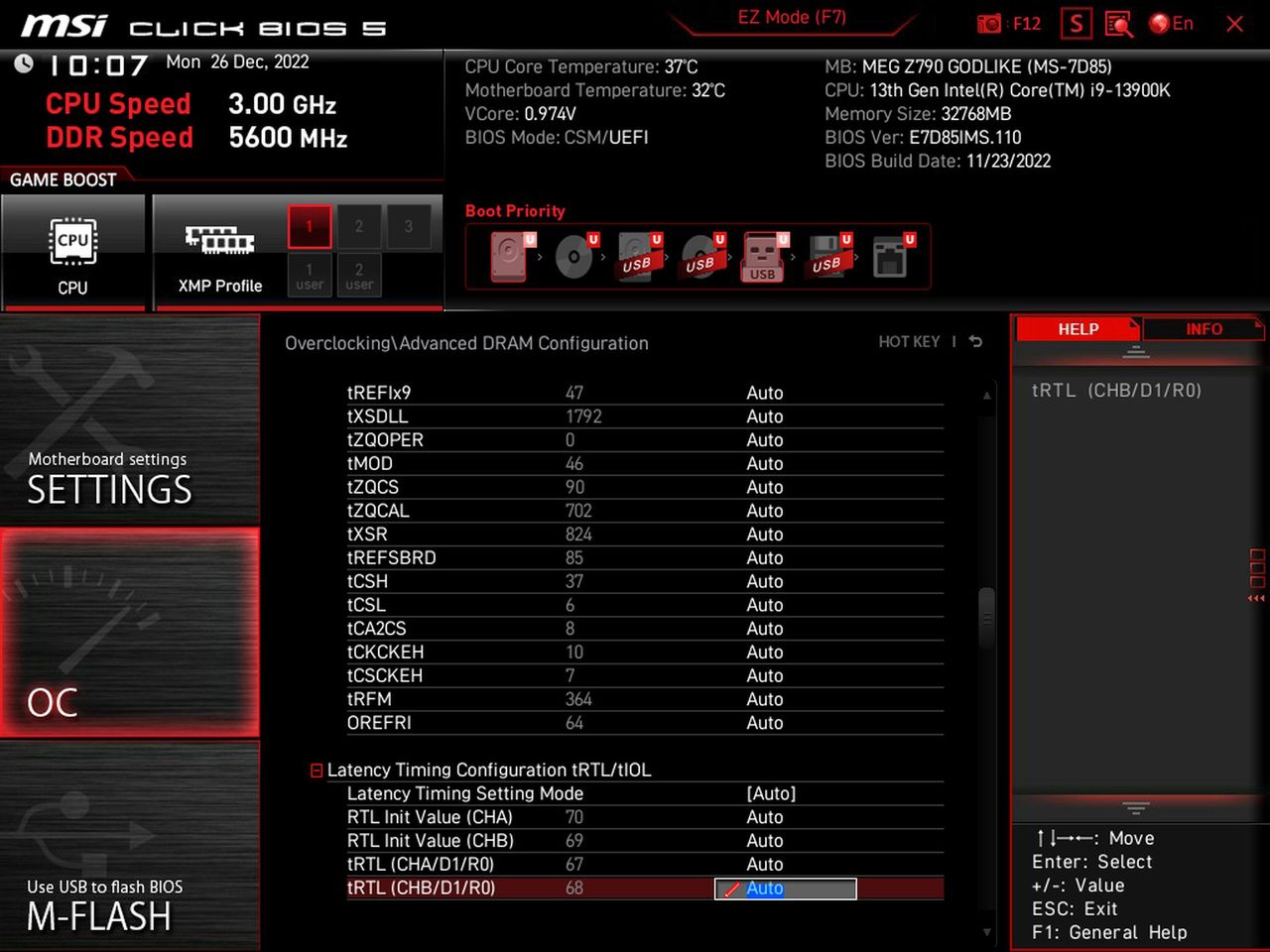Screen dimensions: 1270x952
Task: Toggle XMP Profile 1
Action: (x=310, y=226)
